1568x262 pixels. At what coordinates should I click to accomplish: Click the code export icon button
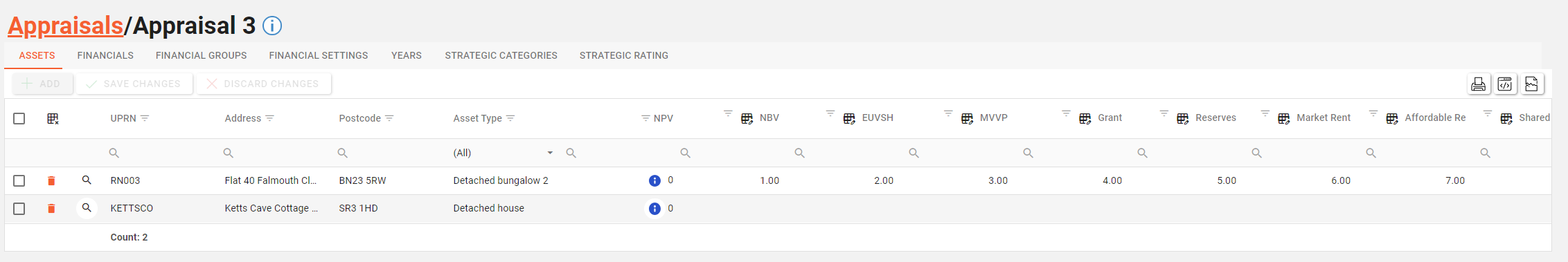click(x=1505, y=84)
